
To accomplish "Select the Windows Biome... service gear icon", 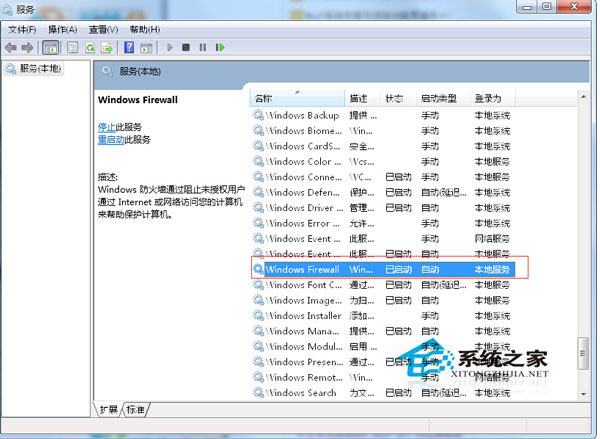I will click(259, 131).
